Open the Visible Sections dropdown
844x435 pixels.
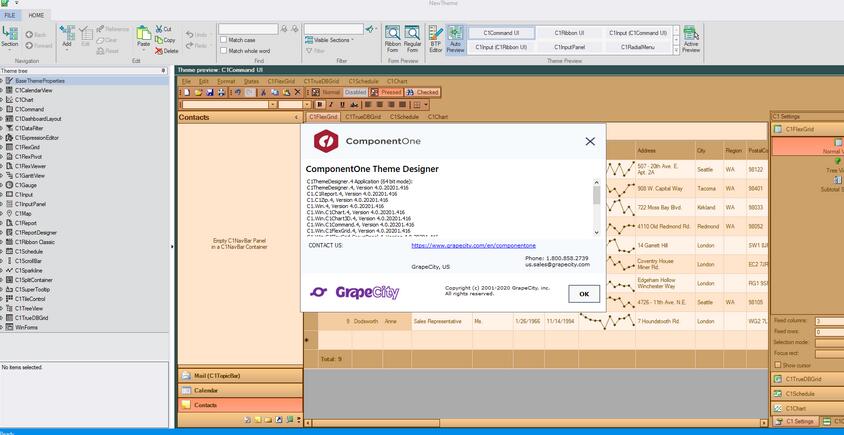click(x=329, y=40)
